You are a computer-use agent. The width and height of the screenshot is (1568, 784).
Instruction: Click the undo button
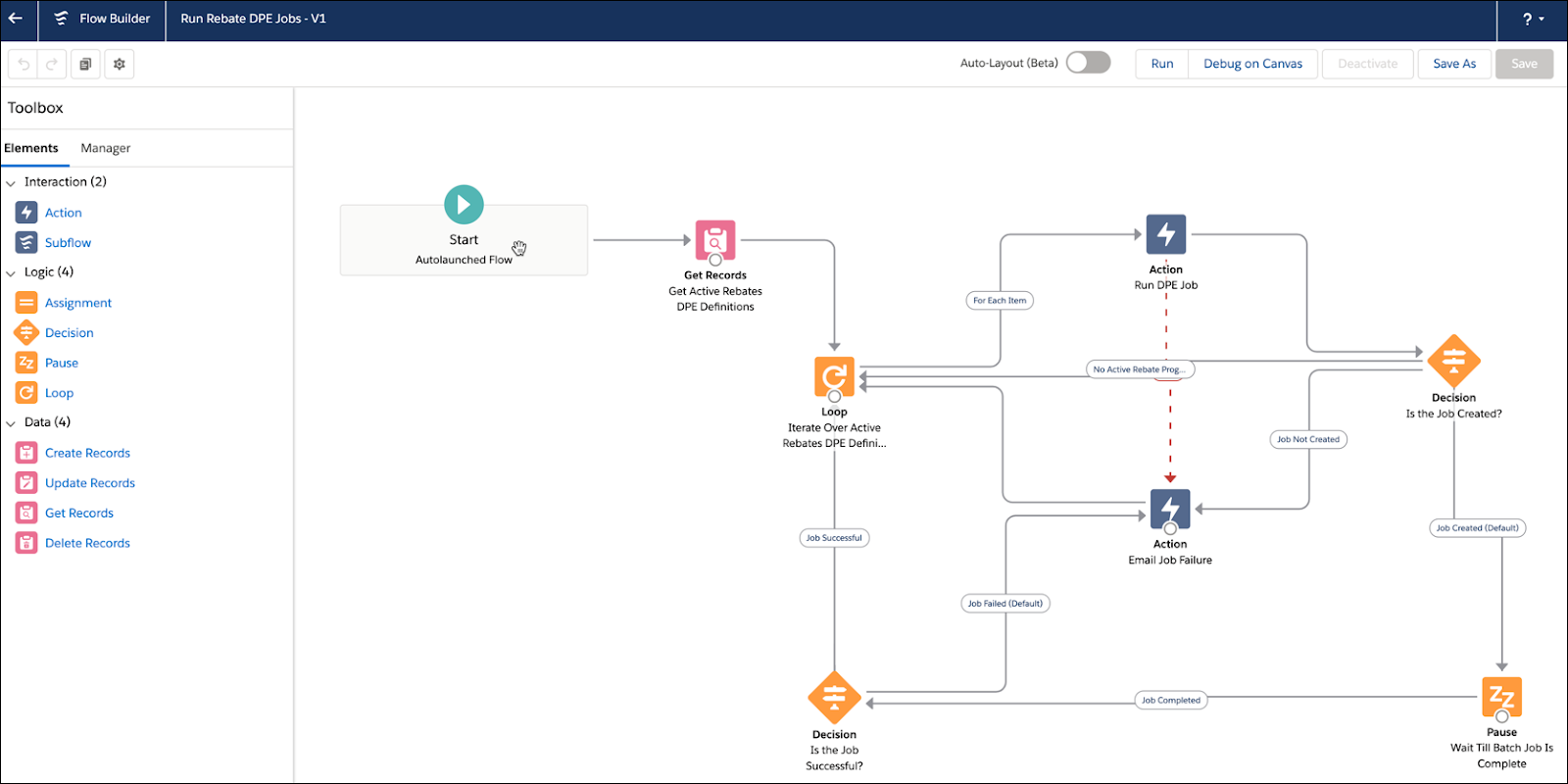coord(24,64)
